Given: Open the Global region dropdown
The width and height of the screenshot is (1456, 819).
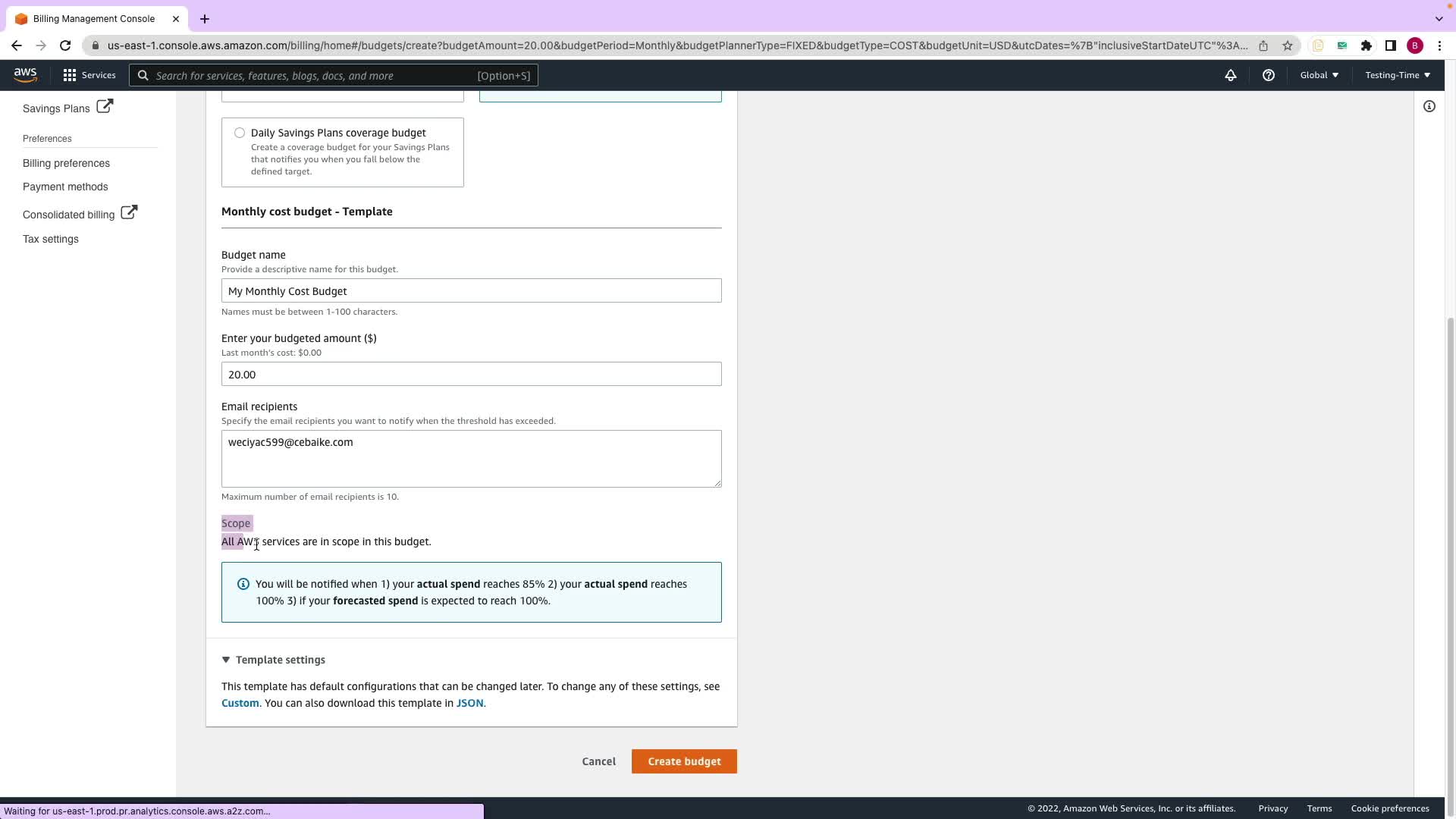Looking at the screenshot, I should coord(1319,75).
